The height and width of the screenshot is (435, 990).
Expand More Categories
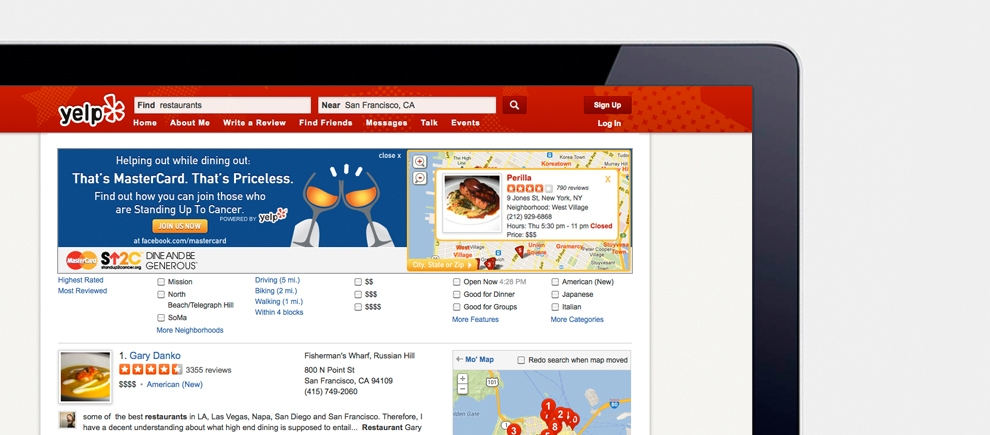tap(577, 319)
